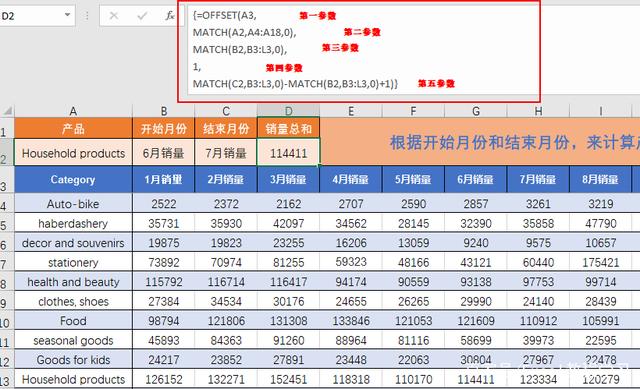The image size is (640, 389).
Task: Click cell value 58699 for seasonal goods
Action: [476, 340]
